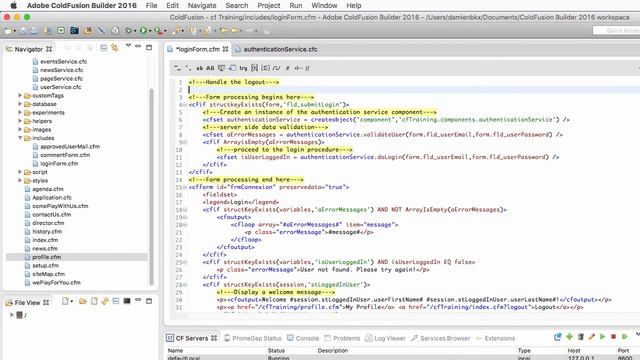Image resolution: width=640 pixels, height=360 pixels.
Task: Expand the root '/' in File View
Action: [11, 315]
